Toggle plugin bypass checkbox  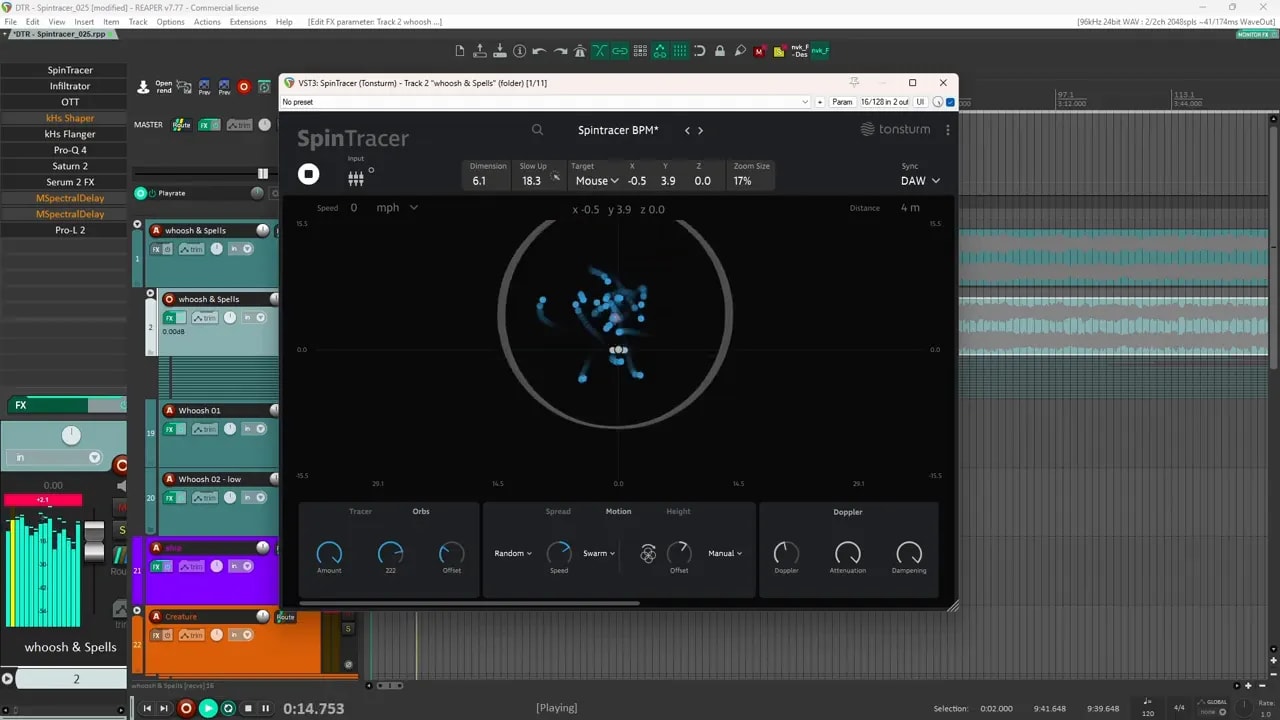950,102
